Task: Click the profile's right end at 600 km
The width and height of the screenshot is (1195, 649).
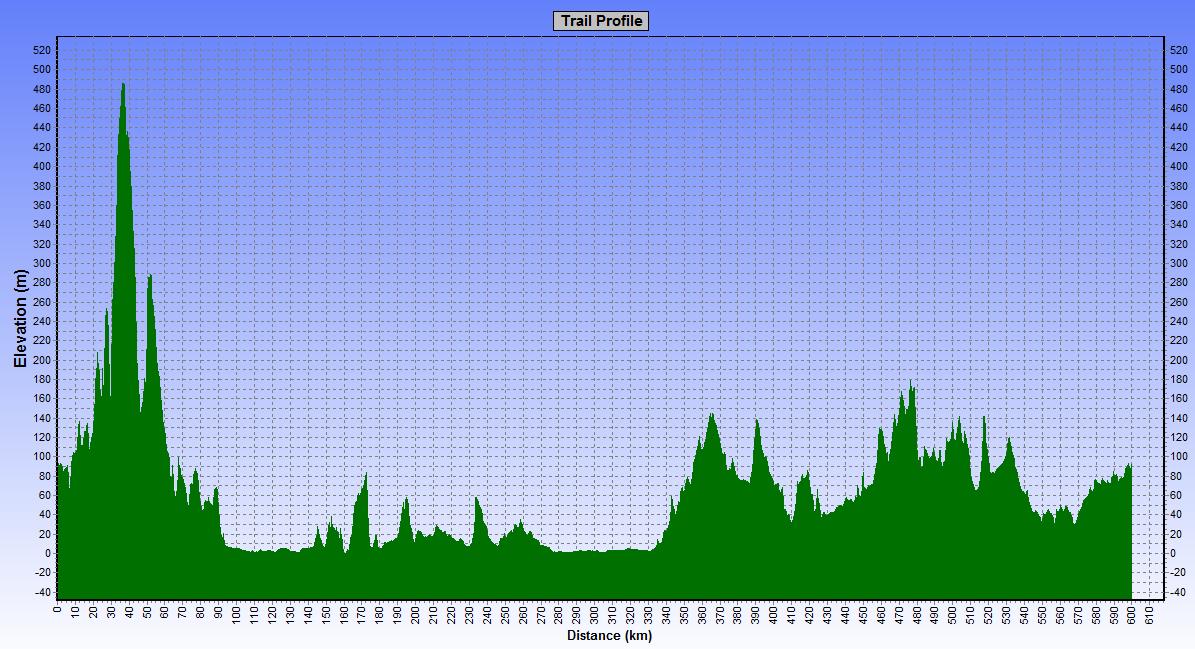Action: click(1130, 466)
